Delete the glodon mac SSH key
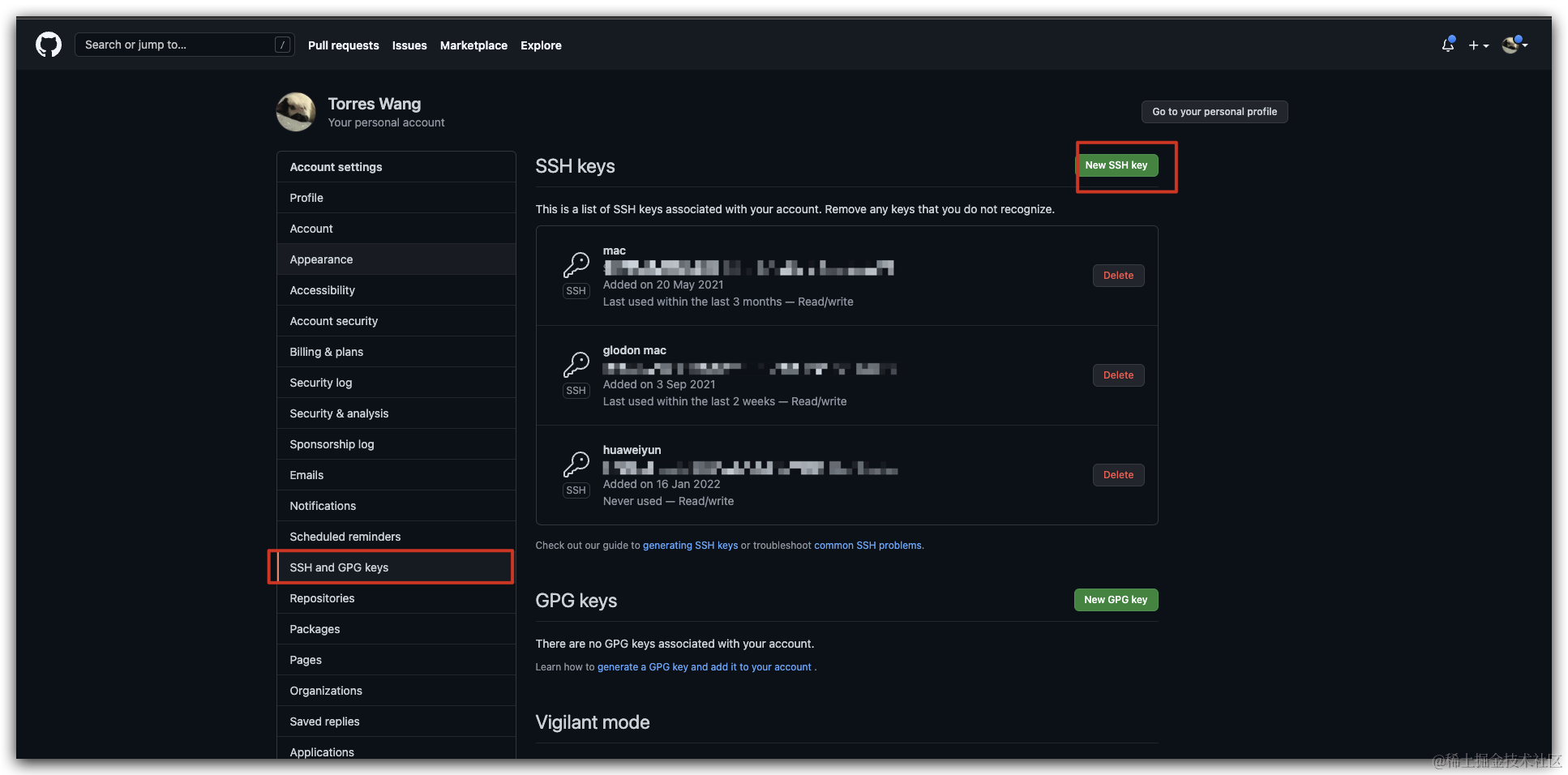The image size is (1568, 775). pos(1118,375)
